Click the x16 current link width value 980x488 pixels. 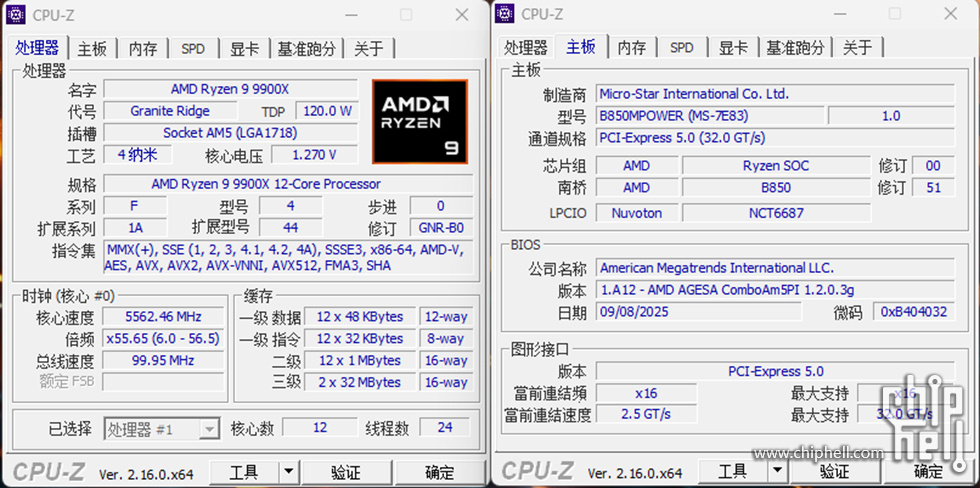[646, 393]
